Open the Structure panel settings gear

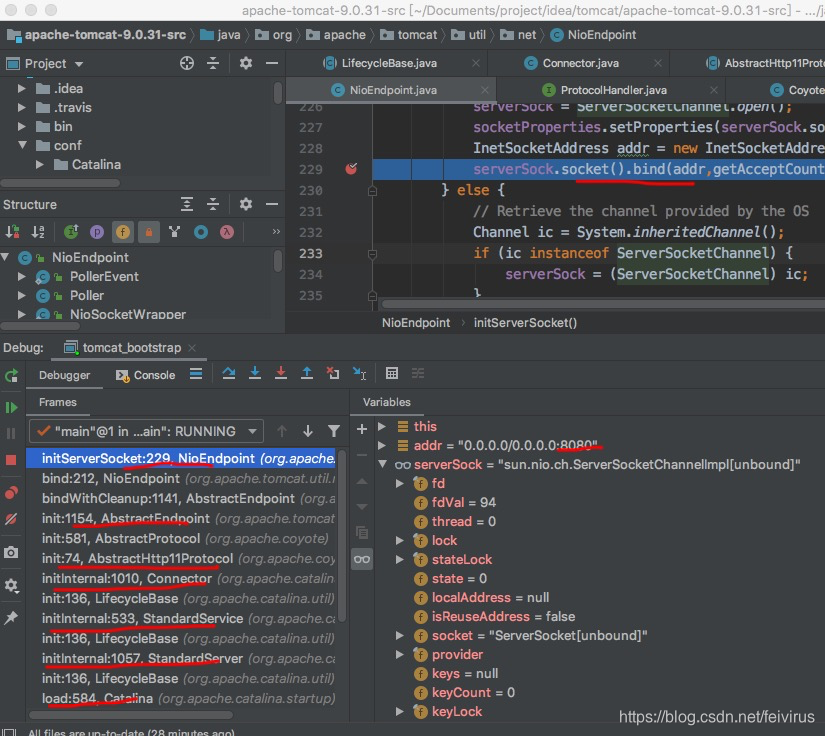click(x=246, y=204)
